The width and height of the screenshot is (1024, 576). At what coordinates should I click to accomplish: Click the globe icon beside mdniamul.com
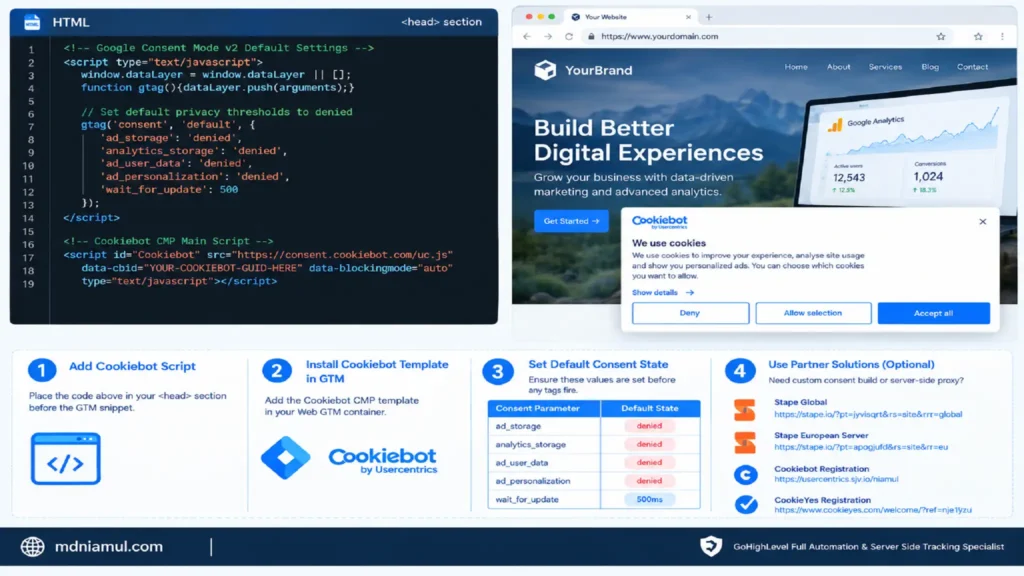pos(33,547)
